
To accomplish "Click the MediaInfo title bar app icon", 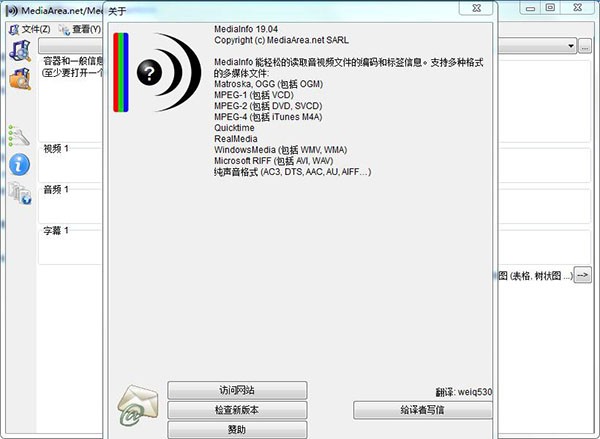I will point(13,11).
